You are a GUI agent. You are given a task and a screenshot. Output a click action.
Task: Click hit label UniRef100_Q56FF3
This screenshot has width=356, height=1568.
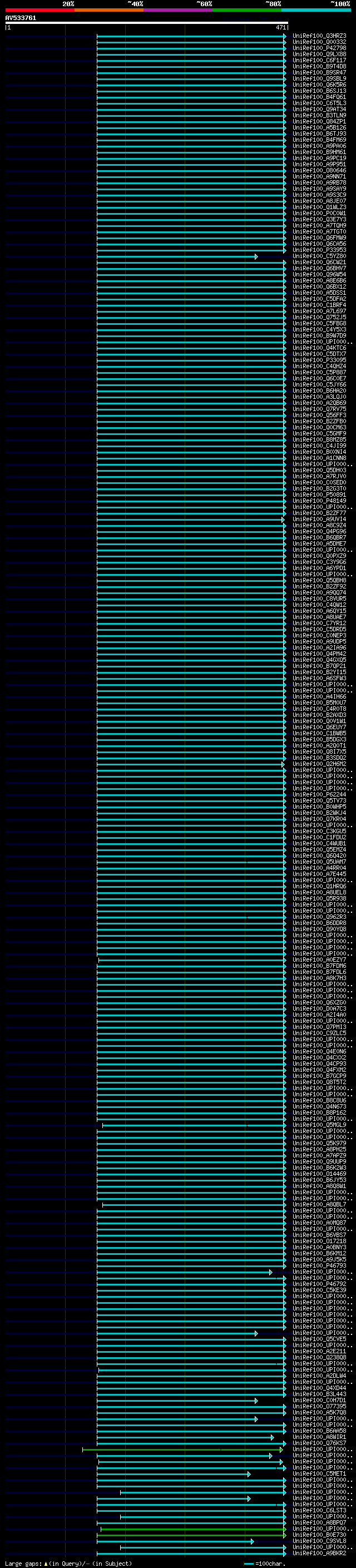[319, 415]
